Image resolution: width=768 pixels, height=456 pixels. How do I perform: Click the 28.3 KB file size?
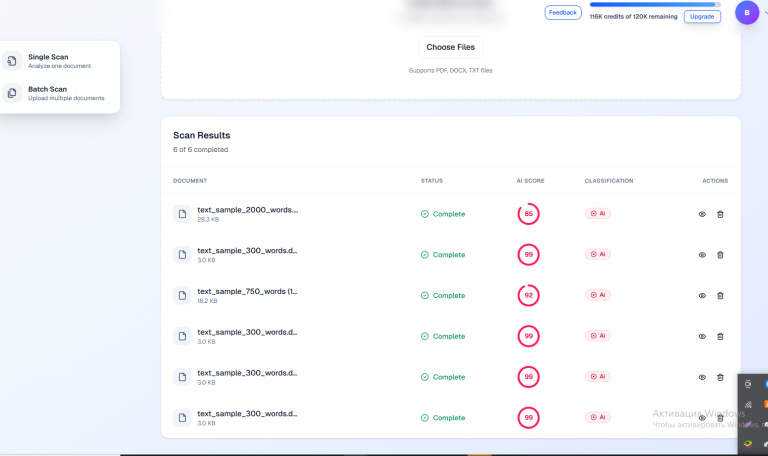coord(208,219)
